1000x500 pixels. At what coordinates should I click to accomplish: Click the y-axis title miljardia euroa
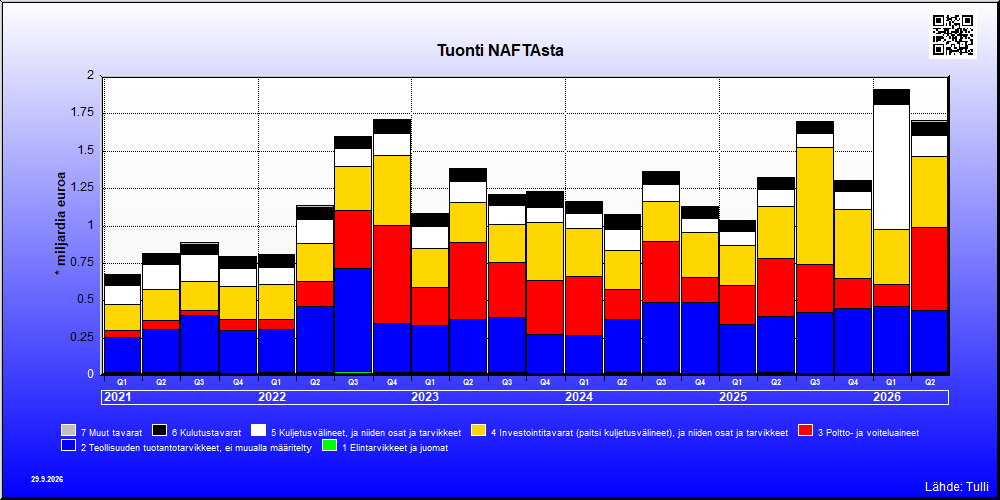pos(61,223)
